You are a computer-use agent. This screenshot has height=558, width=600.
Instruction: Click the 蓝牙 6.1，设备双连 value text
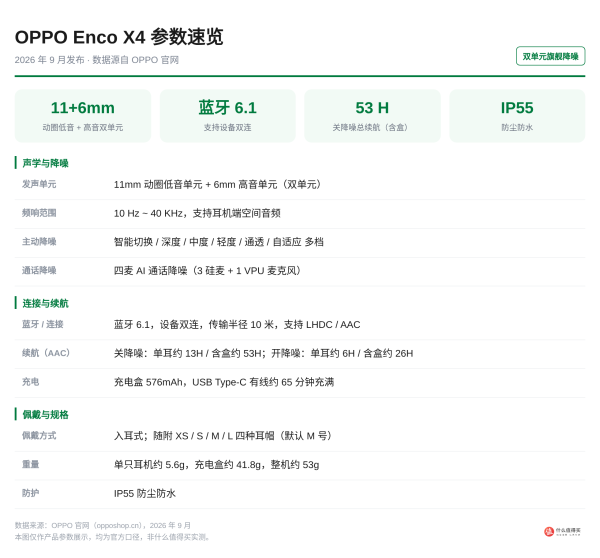pyautogui.click(x=237, y=325)
